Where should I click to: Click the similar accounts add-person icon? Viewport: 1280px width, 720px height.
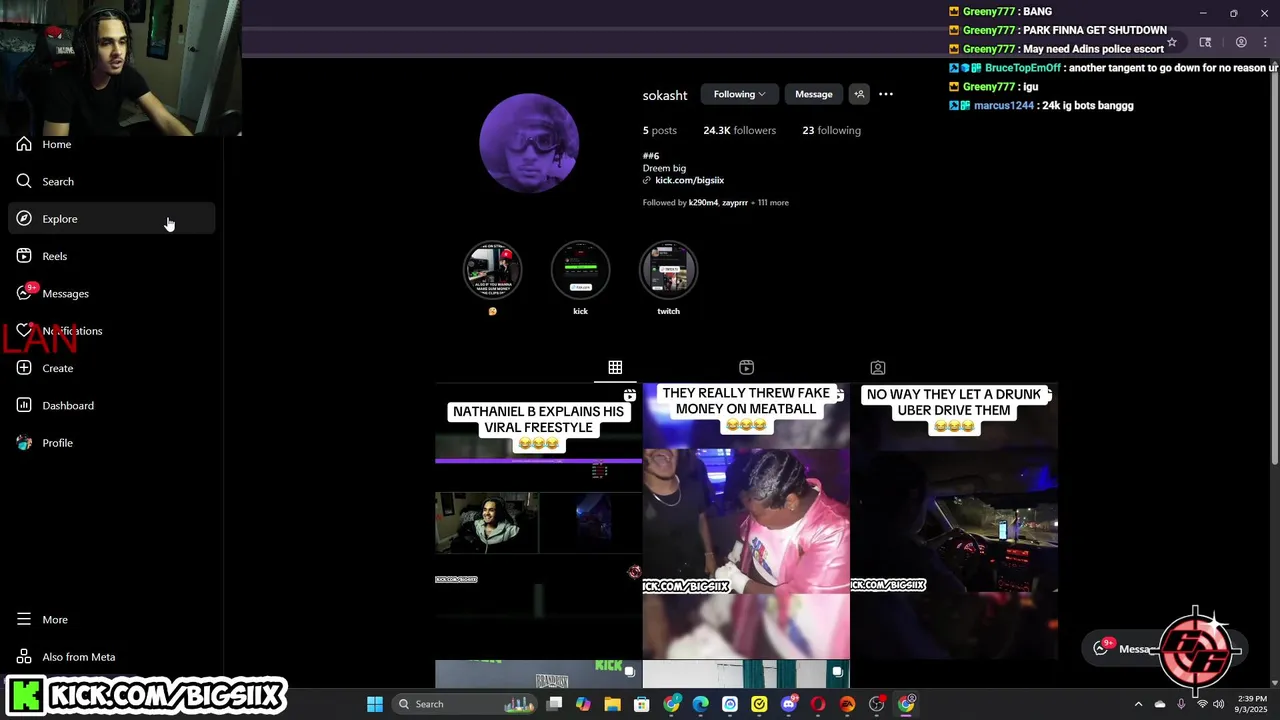859,94
